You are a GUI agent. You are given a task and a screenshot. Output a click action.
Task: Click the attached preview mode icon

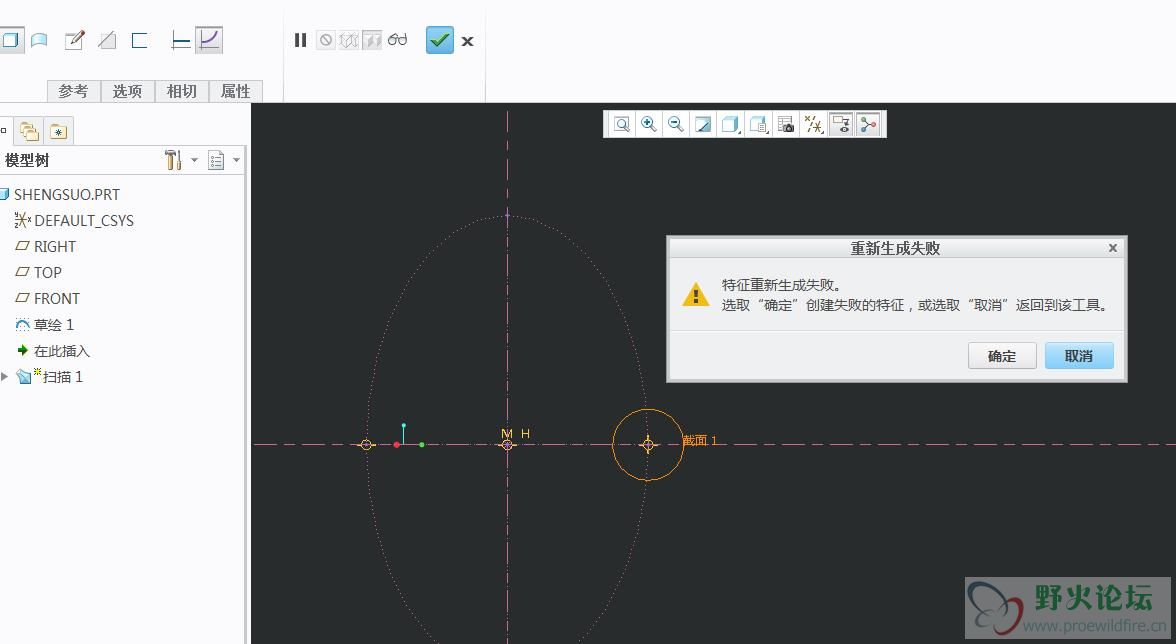372,40
